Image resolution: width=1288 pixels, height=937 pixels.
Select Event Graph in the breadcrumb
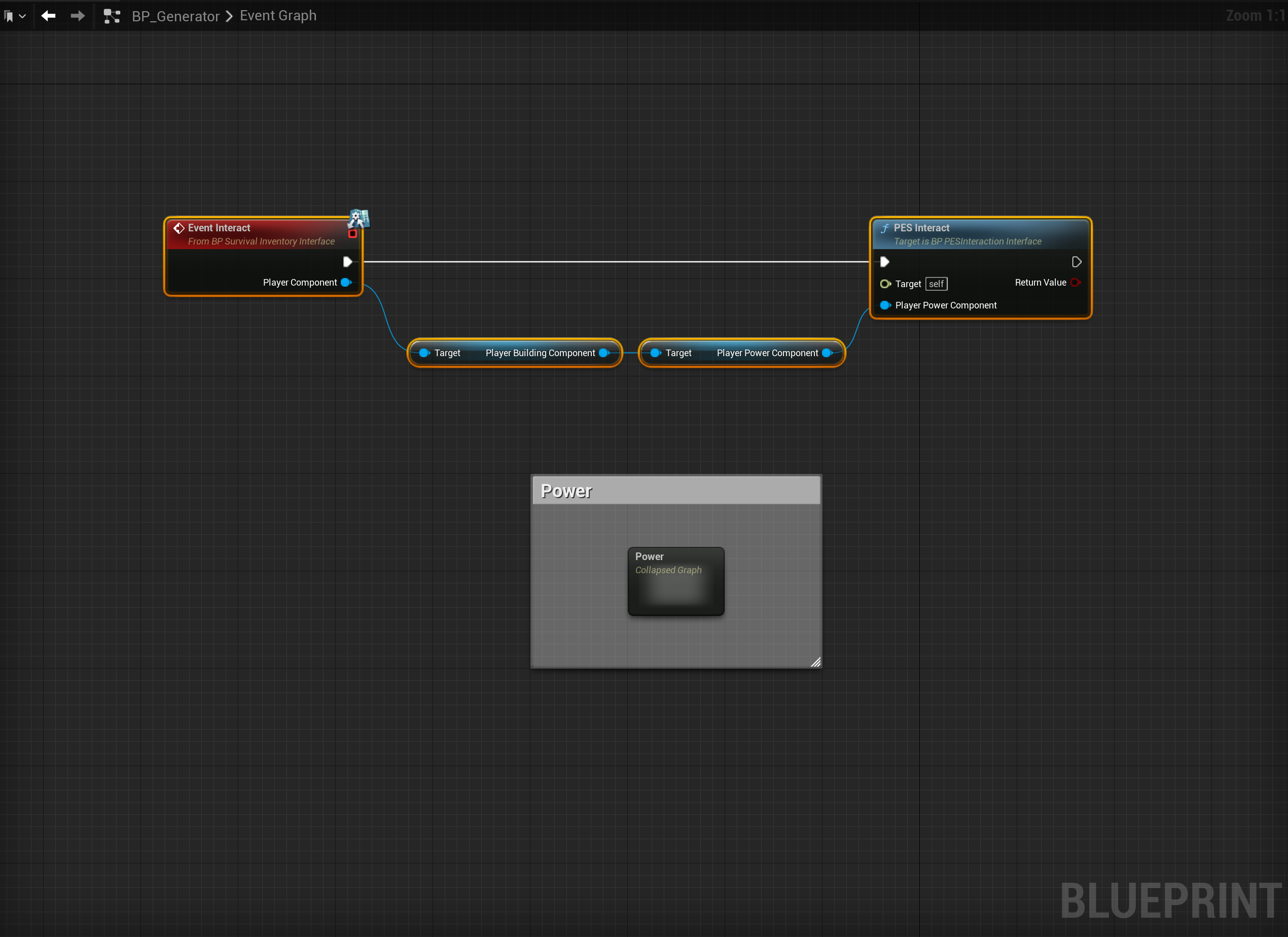(x=278, y=16)
